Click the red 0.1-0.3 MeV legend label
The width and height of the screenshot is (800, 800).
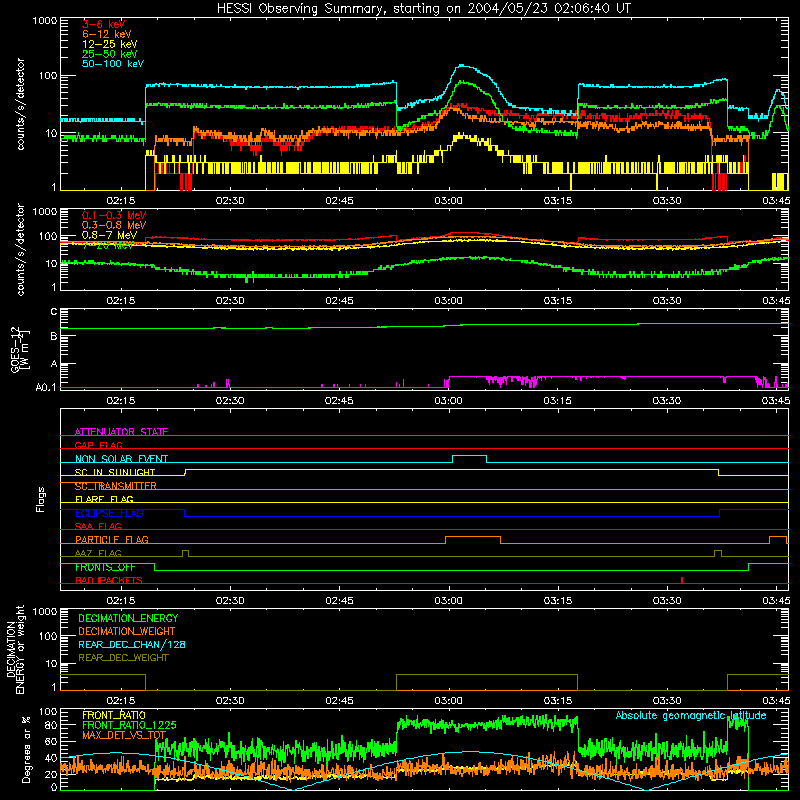click(x=114, y=215)
